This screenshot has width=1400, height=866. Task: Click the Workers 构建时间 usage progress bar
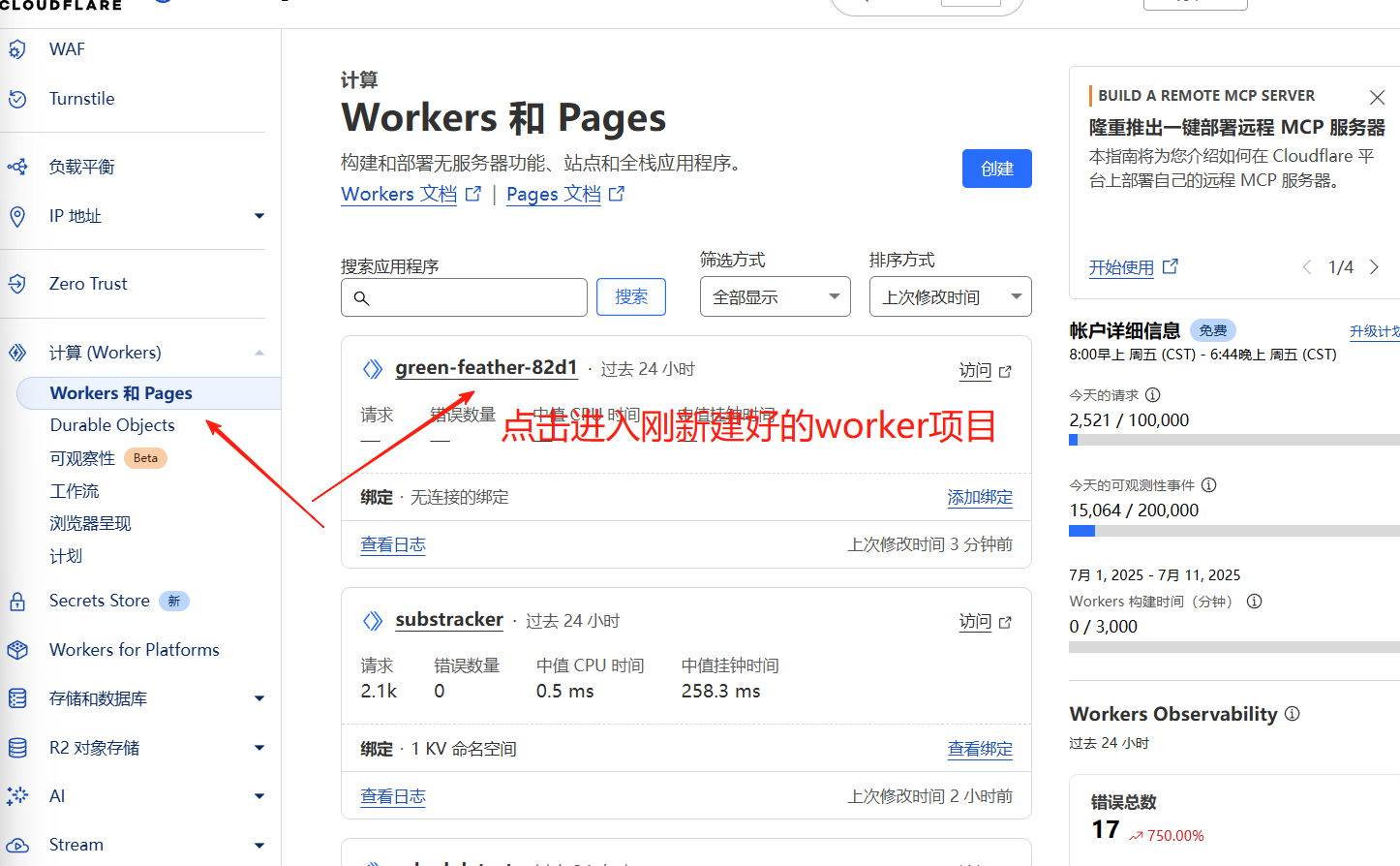coord(1234,647)
